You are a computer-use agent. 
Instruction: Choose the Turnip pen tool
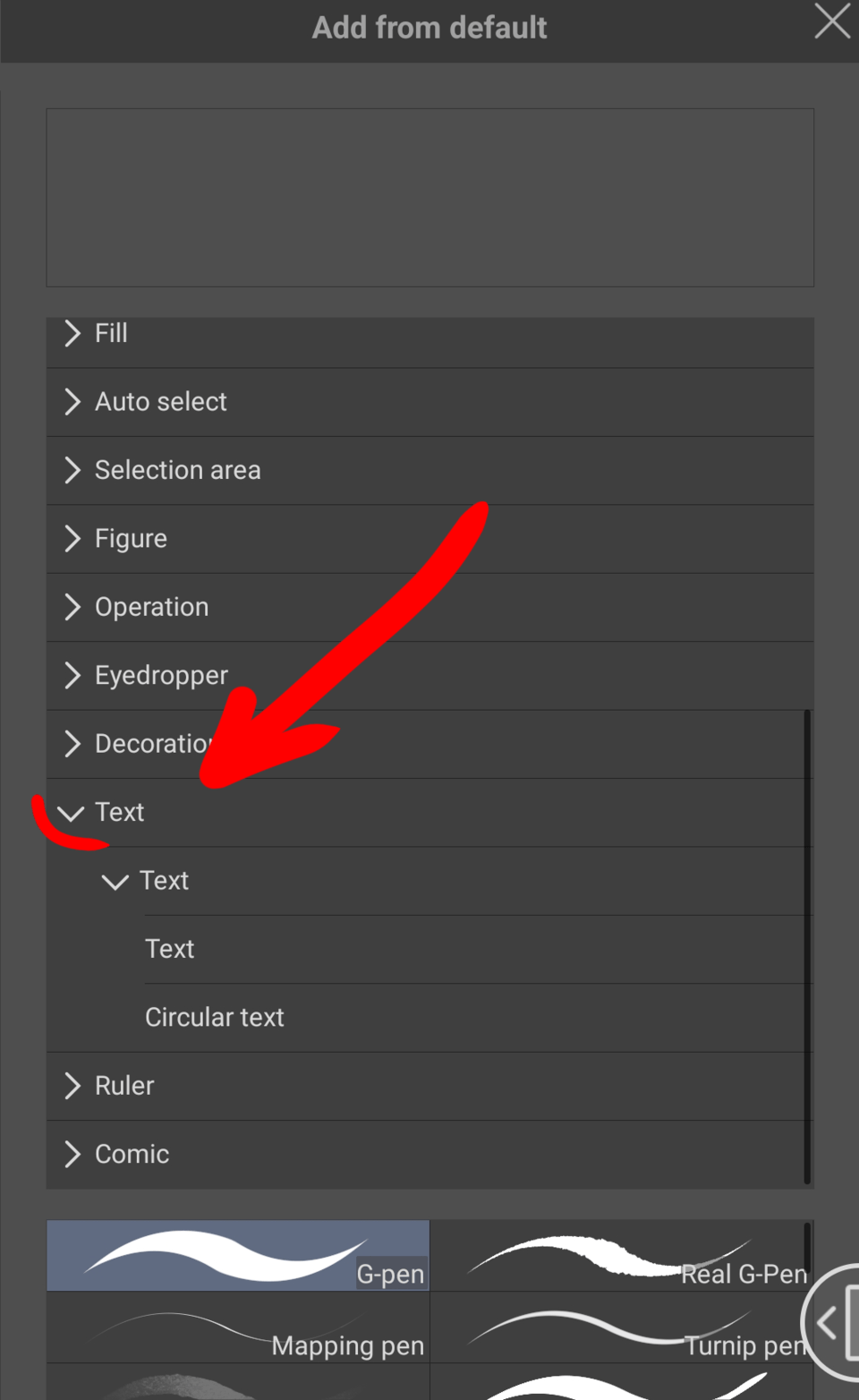click(622, 1327)
